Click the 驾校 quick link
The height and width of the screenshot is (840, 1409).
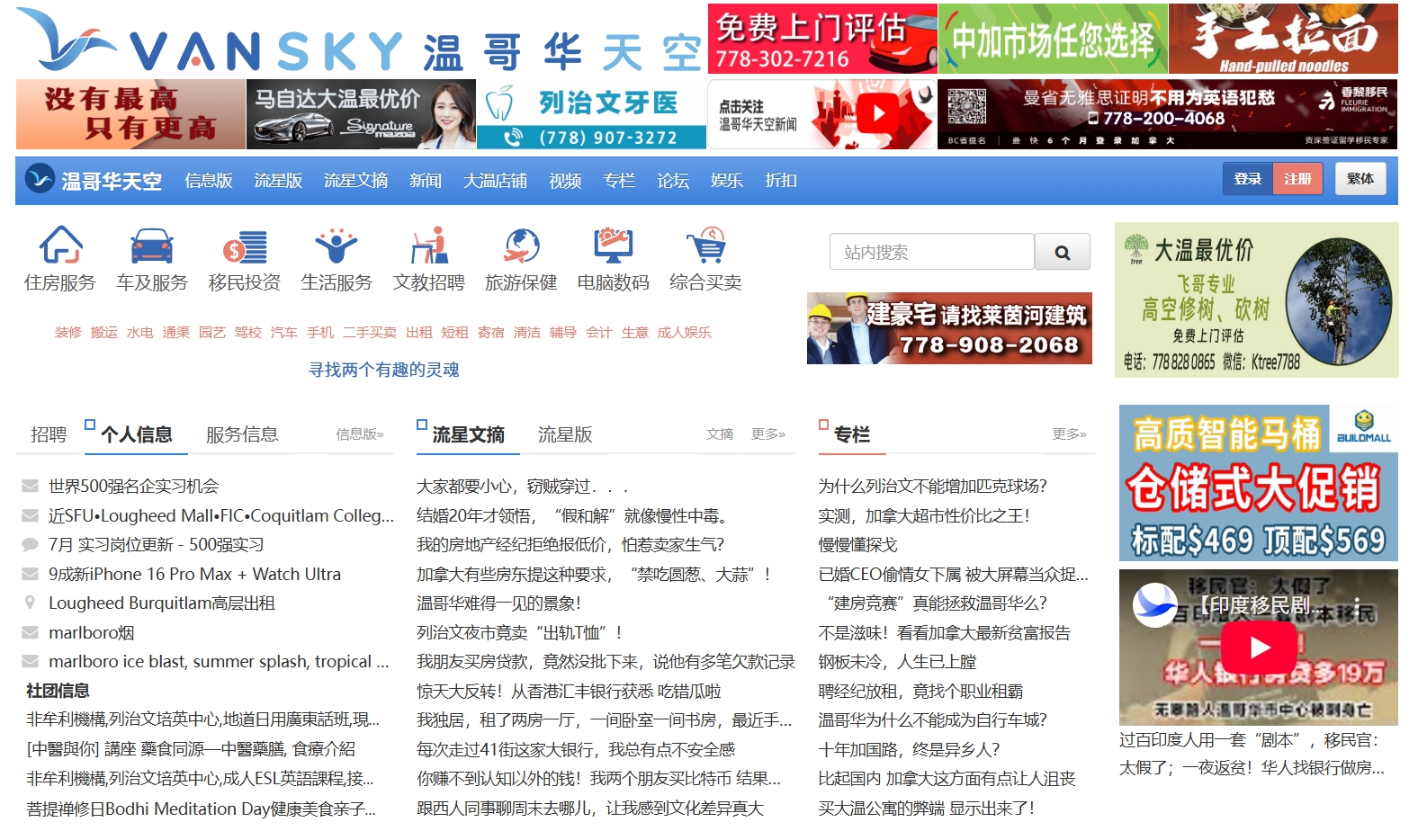pyautogui.click(x=248, y=333)
